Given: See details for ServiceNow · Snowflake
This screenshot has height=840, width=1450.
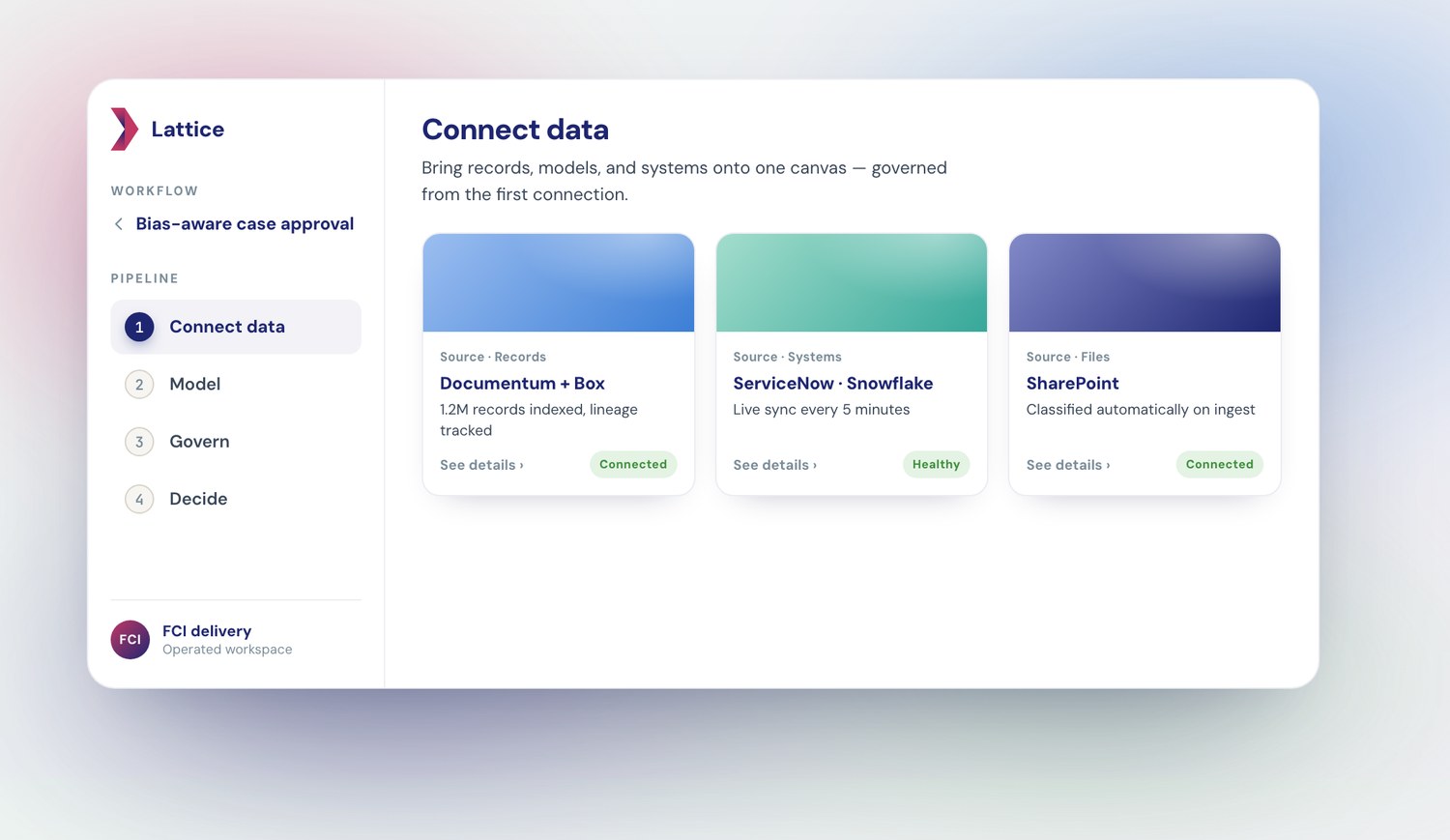Looking at the screenshot, I should 774,465.
